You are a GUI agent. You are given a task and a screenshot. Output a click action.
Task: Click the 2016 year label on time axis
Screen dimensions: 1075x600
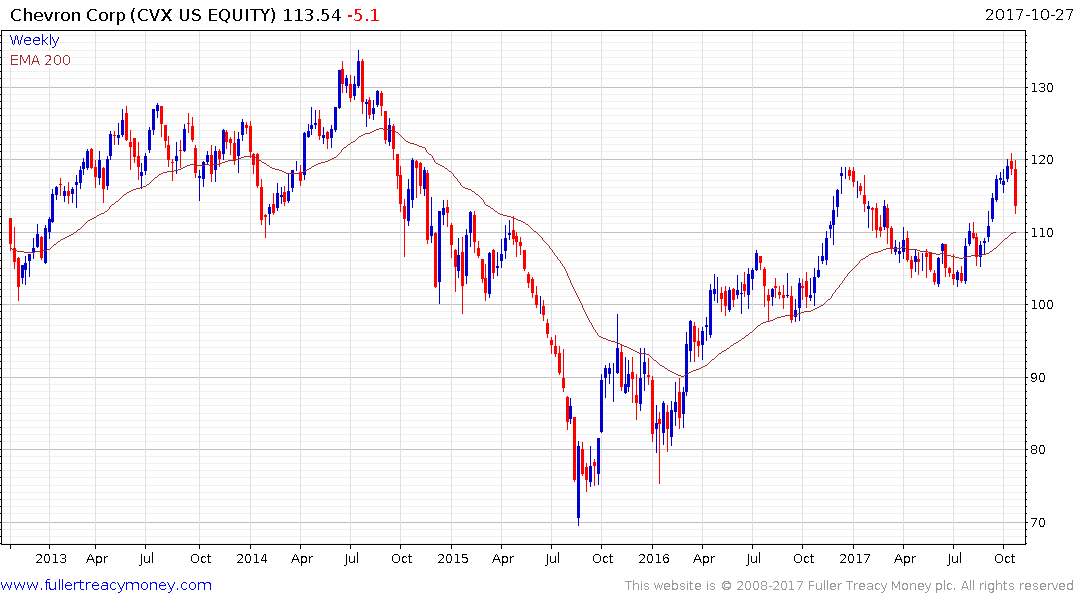click(x=653, y=558)
